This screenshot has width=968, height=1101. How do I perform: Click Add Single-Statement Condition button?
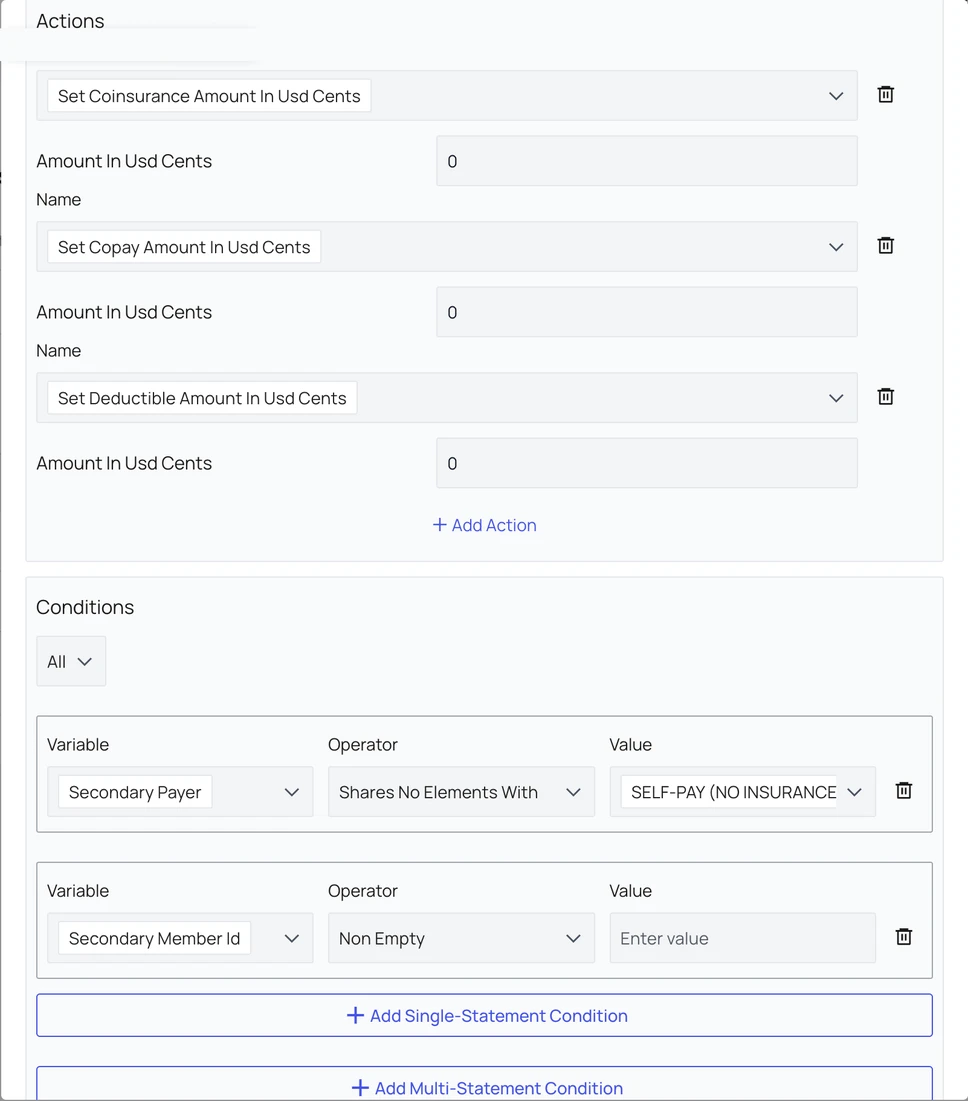point(484,1015)
